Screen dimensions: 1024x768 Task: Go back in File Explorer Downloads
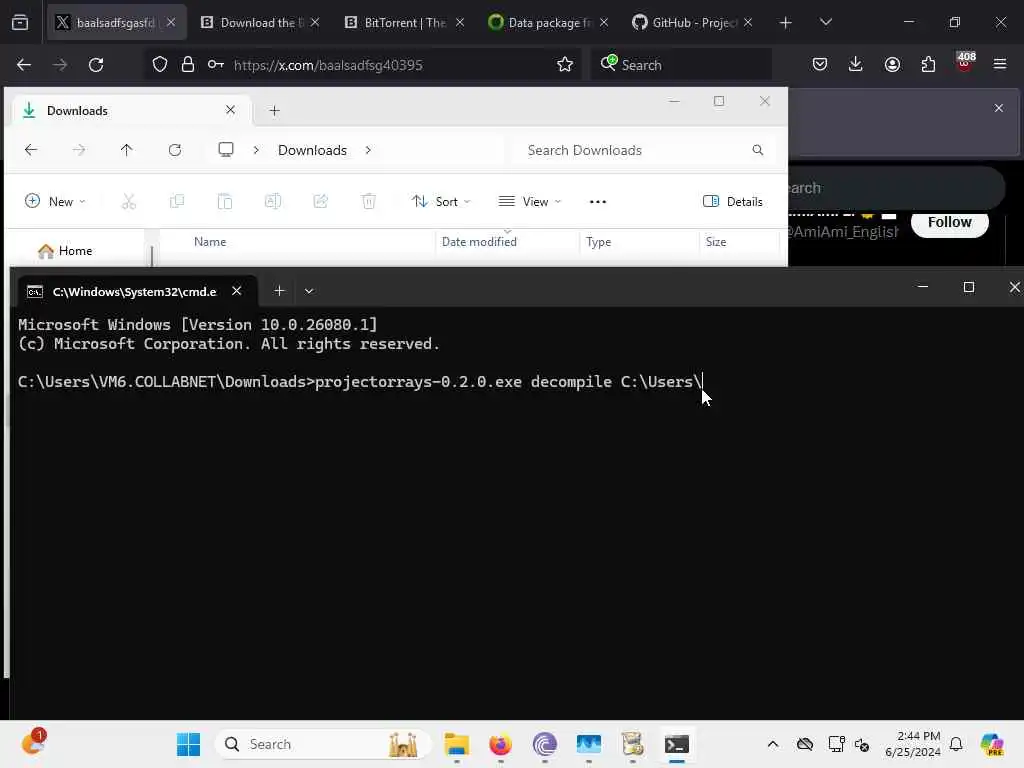tap(31, 150)
